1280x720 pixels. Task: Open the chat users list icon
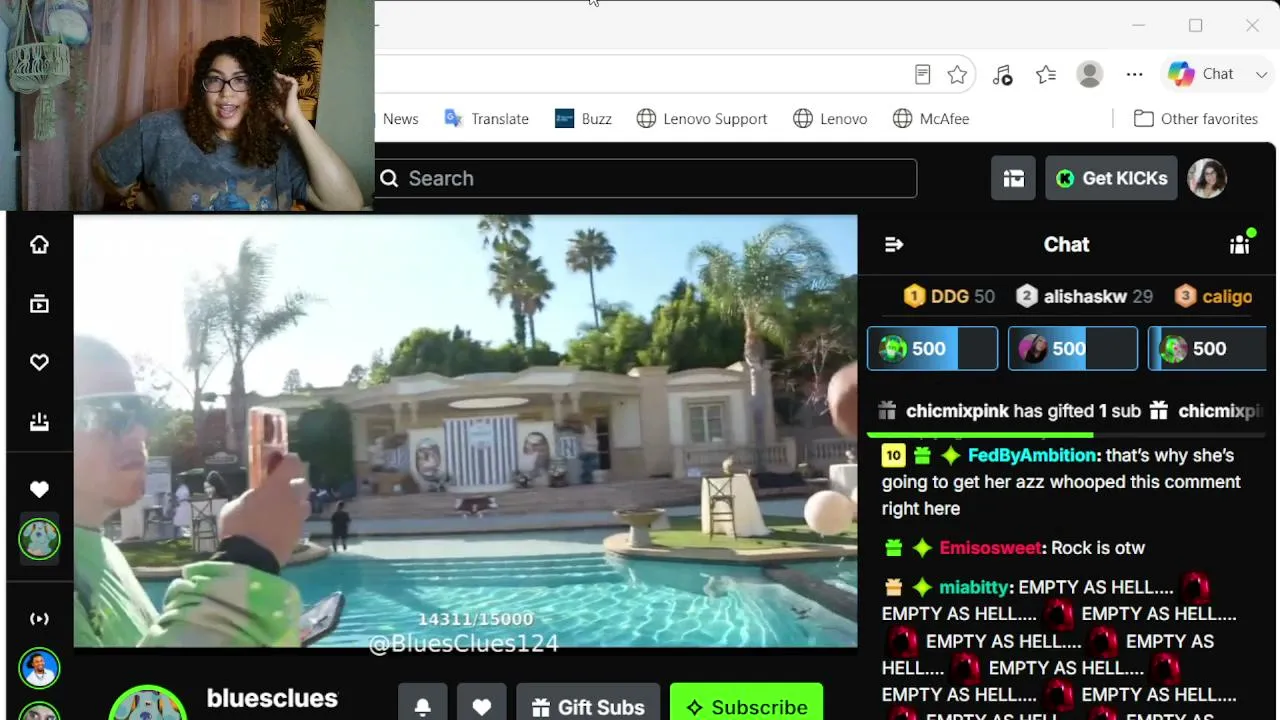(x=1241, y=244)
